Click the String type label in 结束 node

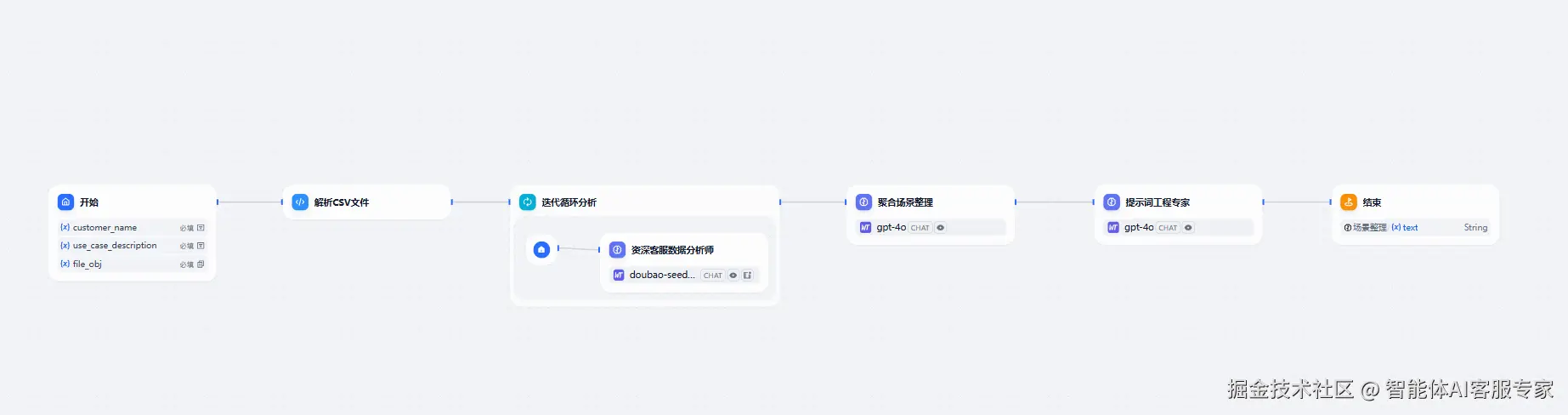point(1475,228)
